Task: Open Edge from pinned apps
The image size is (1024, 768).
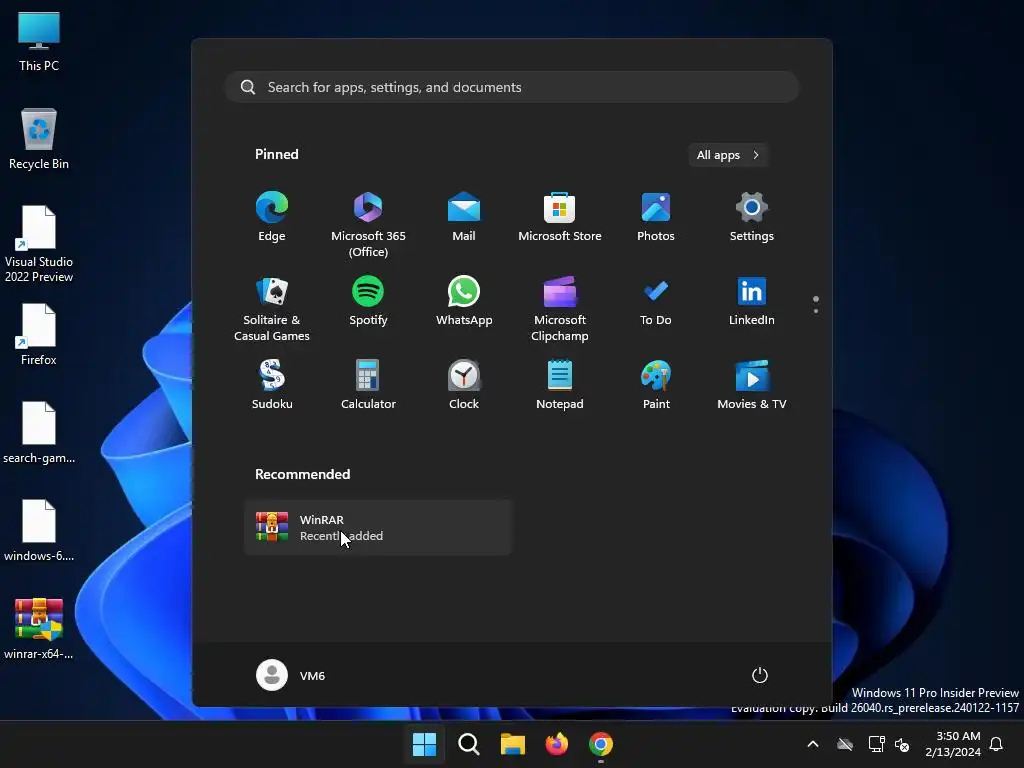Action: (x=272, y=218)
